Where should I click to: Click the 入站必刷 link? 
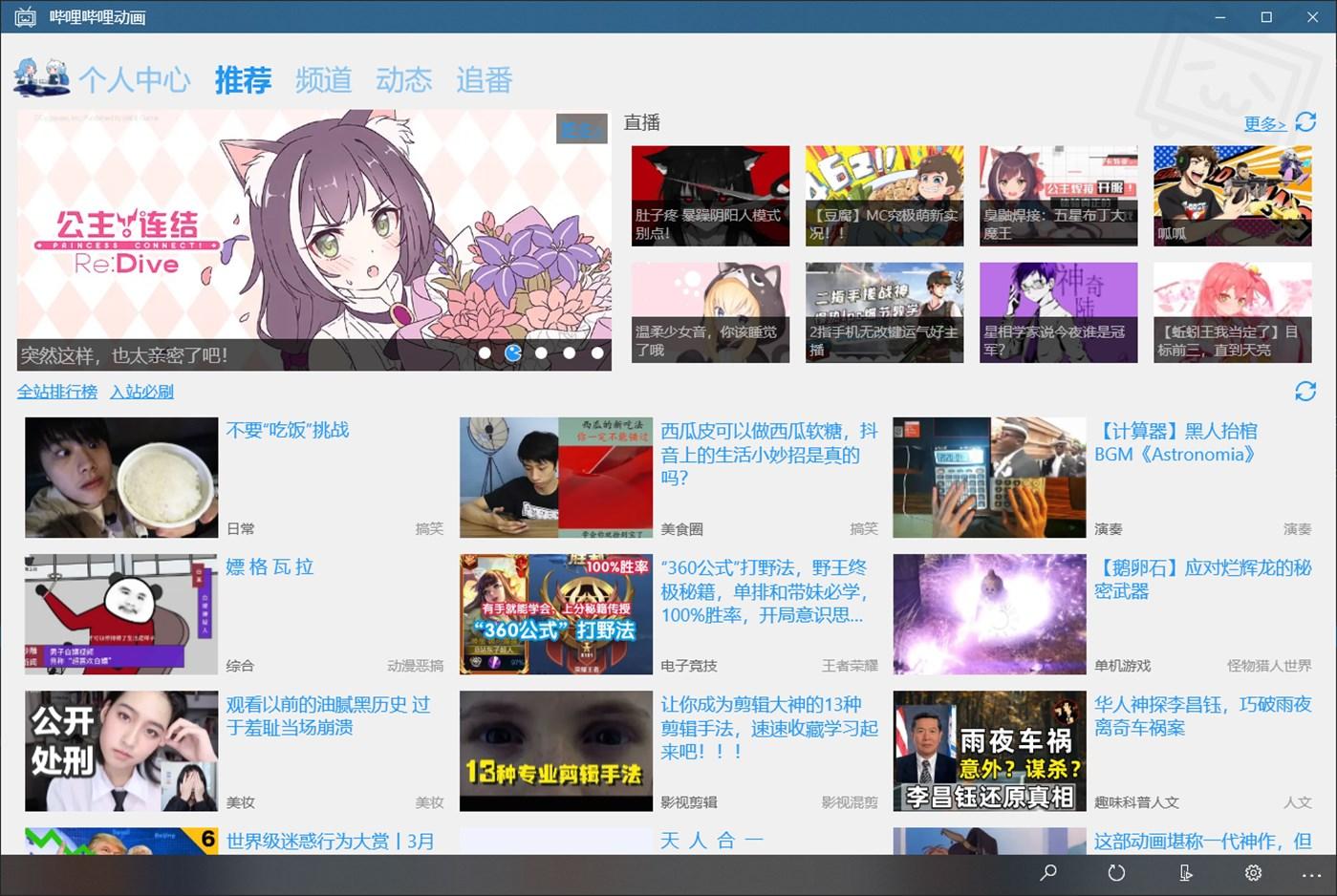[x=141, y=392]
